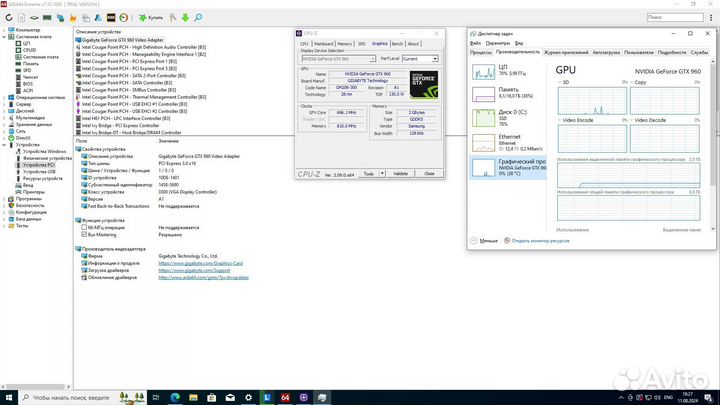Viewport: 720px width, 405px height.
Task: Click the green memory module toolbar icon
Action: coord(47,17)
